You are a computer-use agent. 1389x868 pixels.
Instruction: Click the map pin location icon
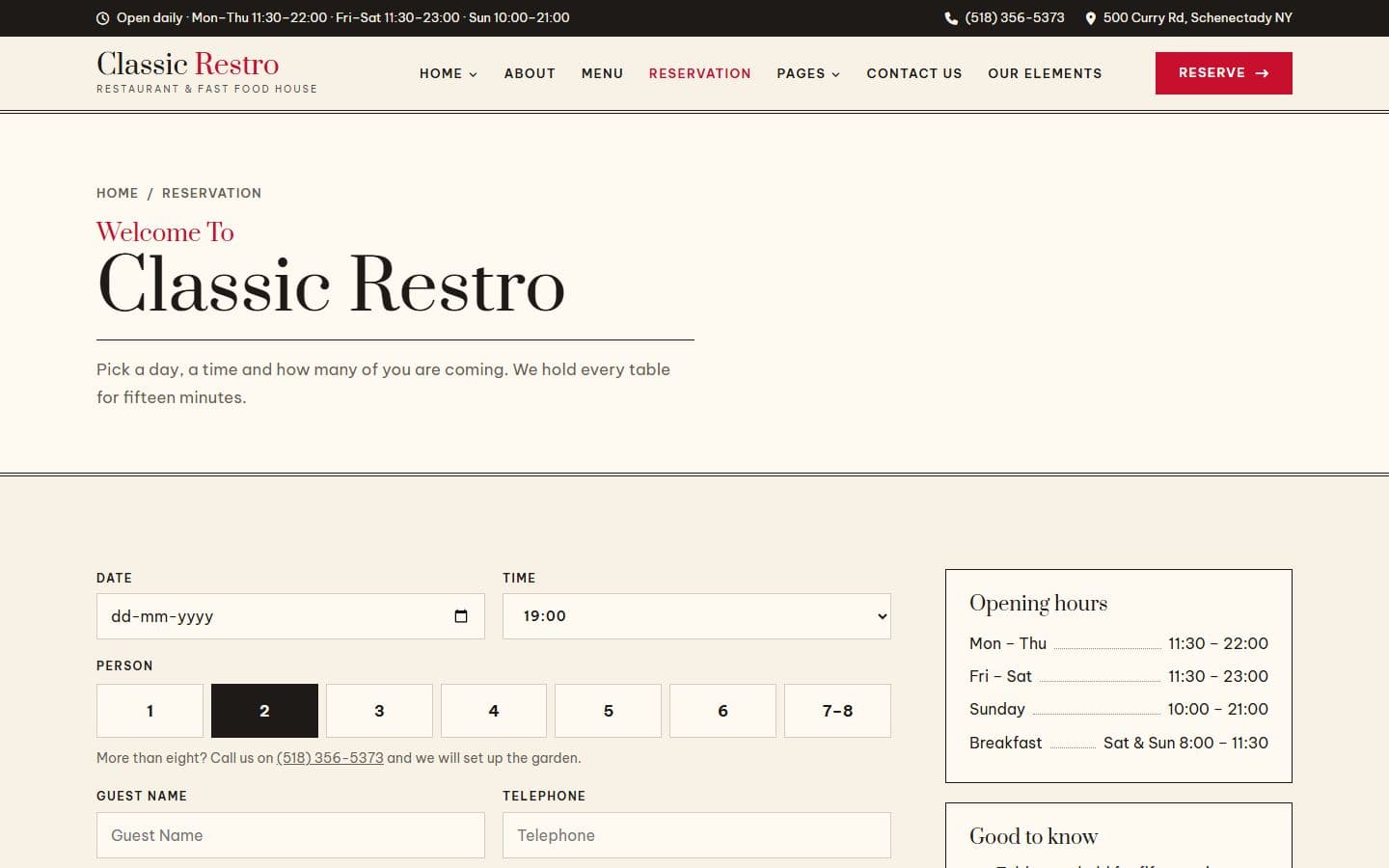1090,18
